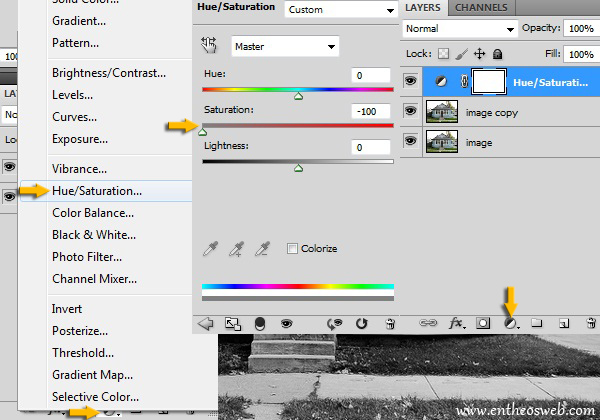Select Curves... menu item
This screenshot has width=600, height=420.
click(74, 117)
